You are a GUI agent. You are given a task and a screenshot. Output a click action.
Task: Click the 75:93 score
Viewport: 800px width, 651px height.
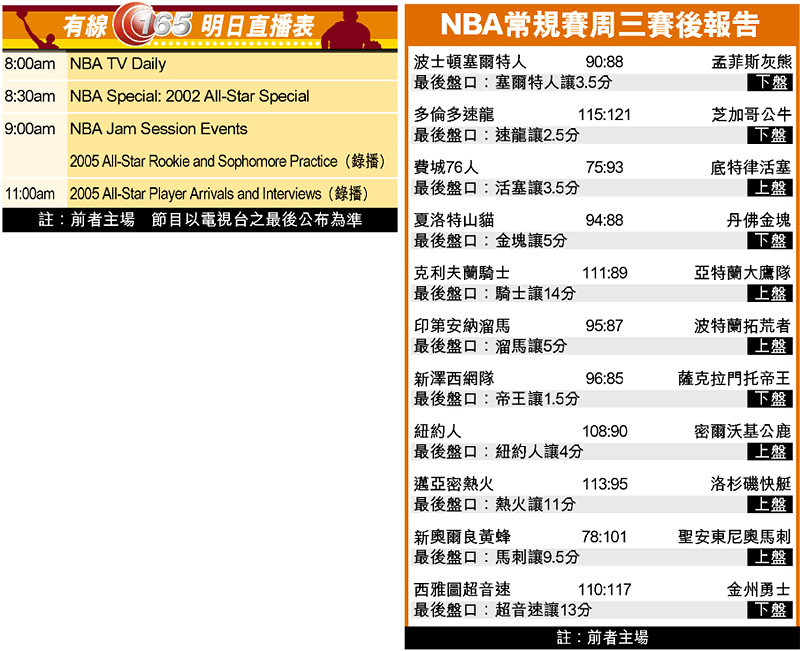click(605, 167)
